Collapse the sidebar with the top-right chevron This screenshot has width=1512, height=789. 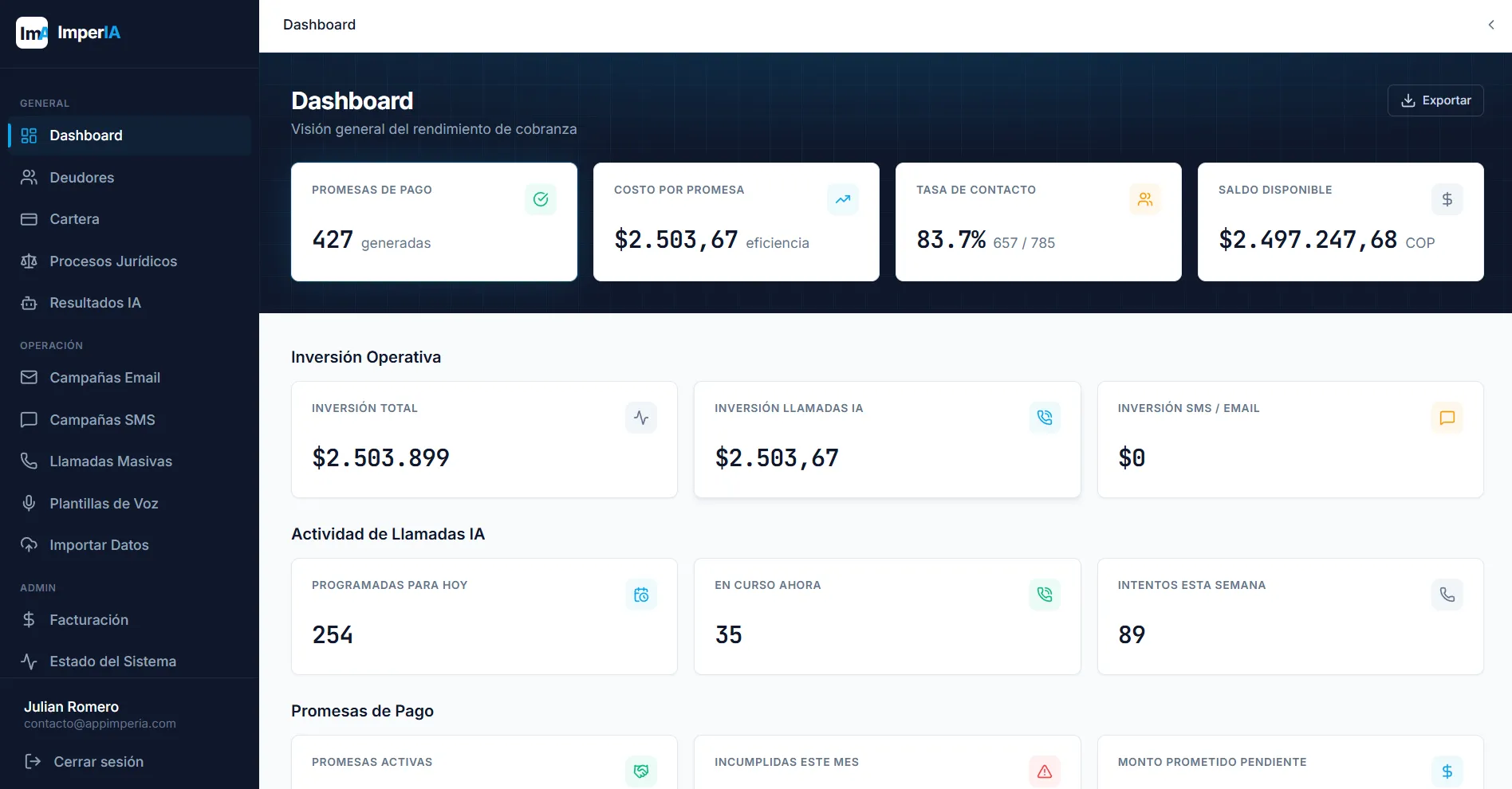point(1491,25)
